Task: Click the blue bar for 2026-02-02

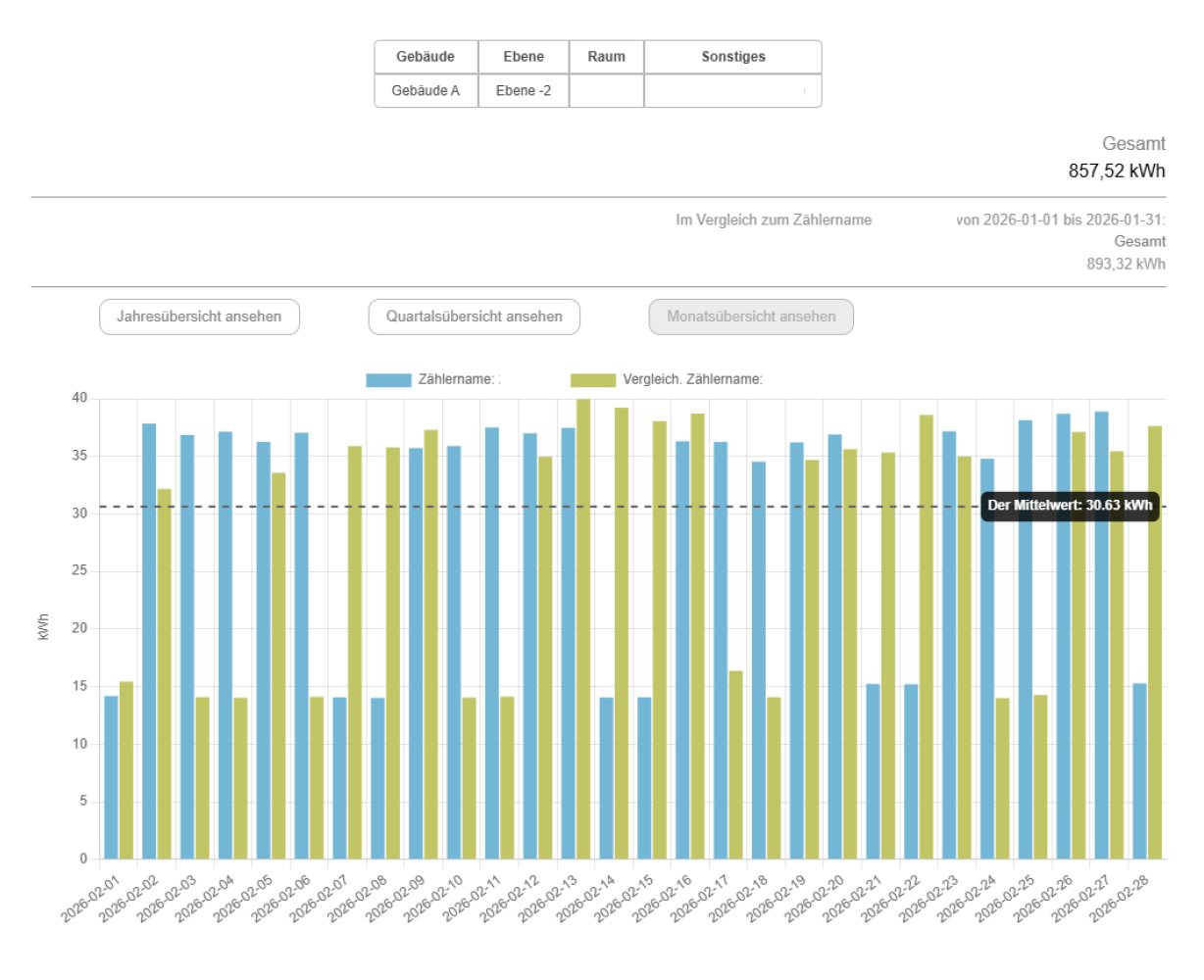Action: click(149, 641)
